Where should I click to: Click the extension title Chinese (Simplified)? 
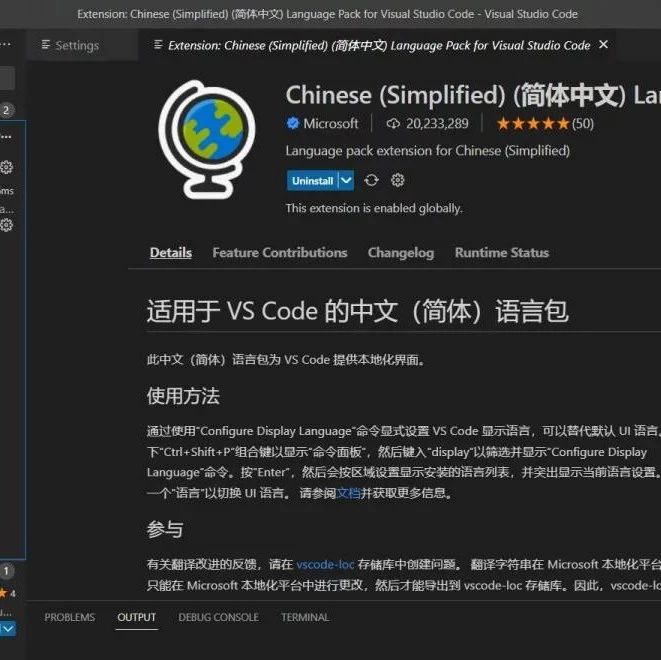point(473,95)
